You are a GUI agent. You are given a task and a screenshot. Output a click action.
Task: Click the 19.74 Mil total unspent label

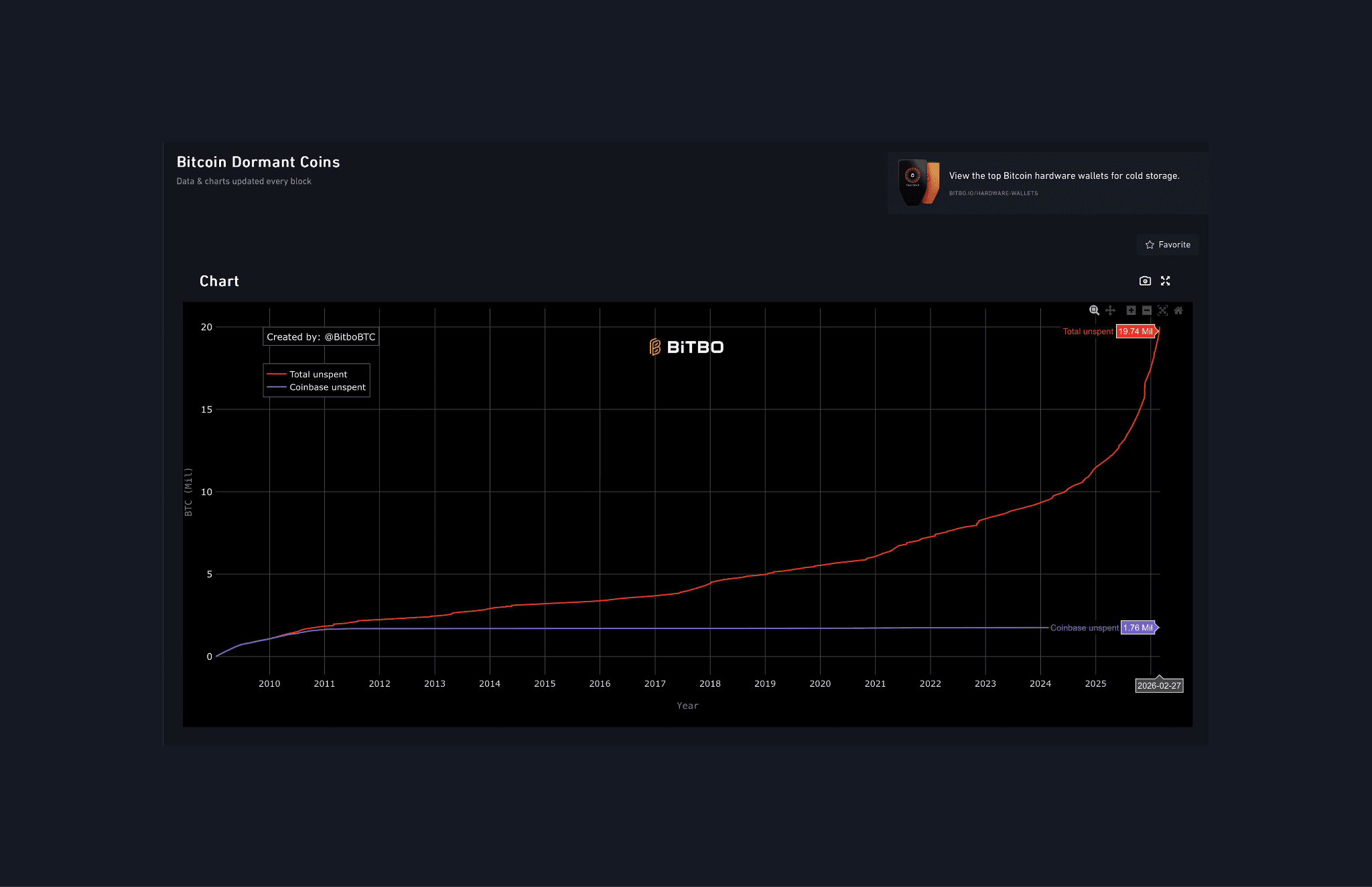point(1136,332)
